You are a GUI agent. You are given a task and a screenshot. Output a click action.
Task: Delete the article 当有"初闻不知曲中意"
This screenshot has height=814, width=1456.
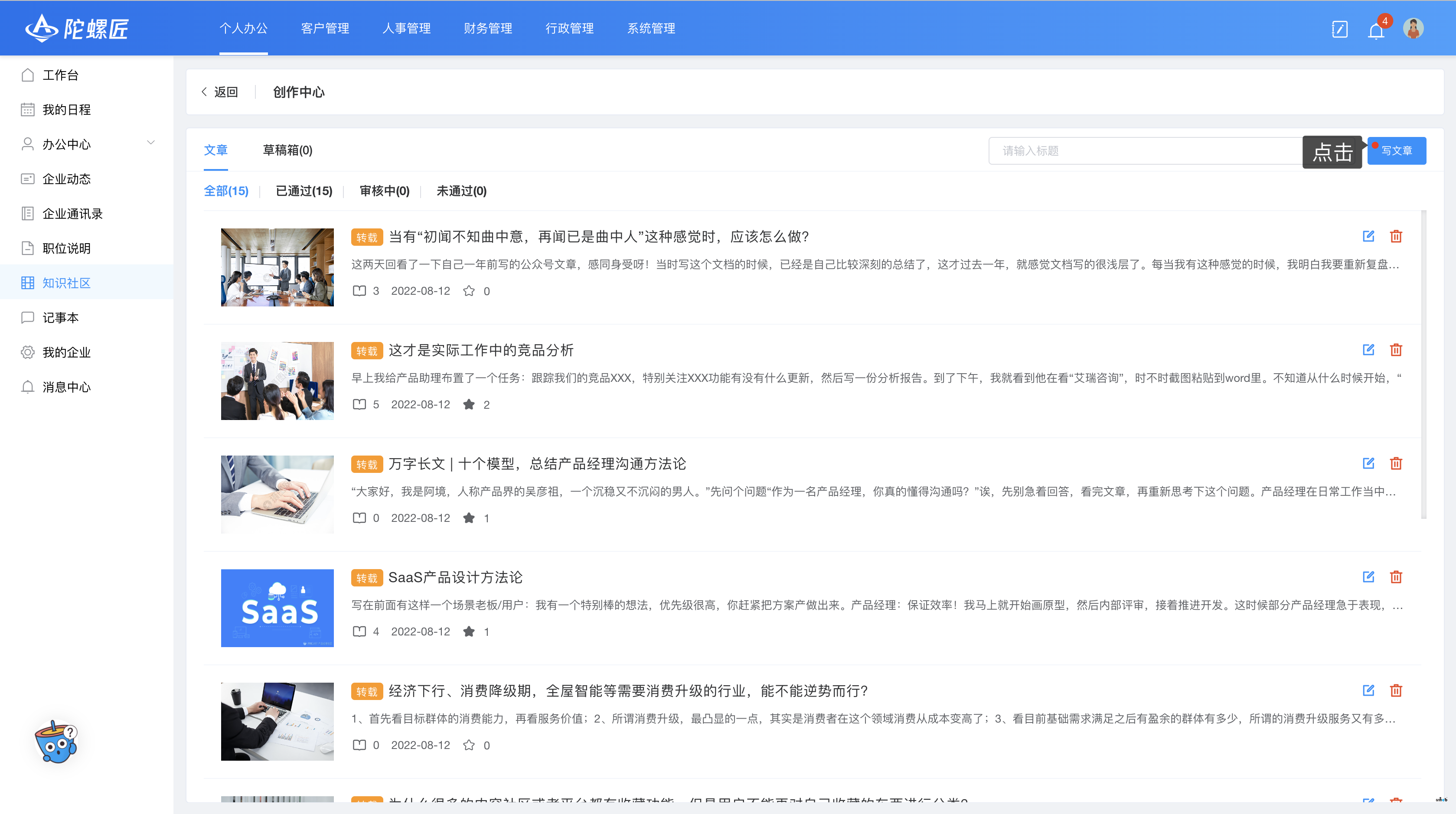pos(1396,236)
